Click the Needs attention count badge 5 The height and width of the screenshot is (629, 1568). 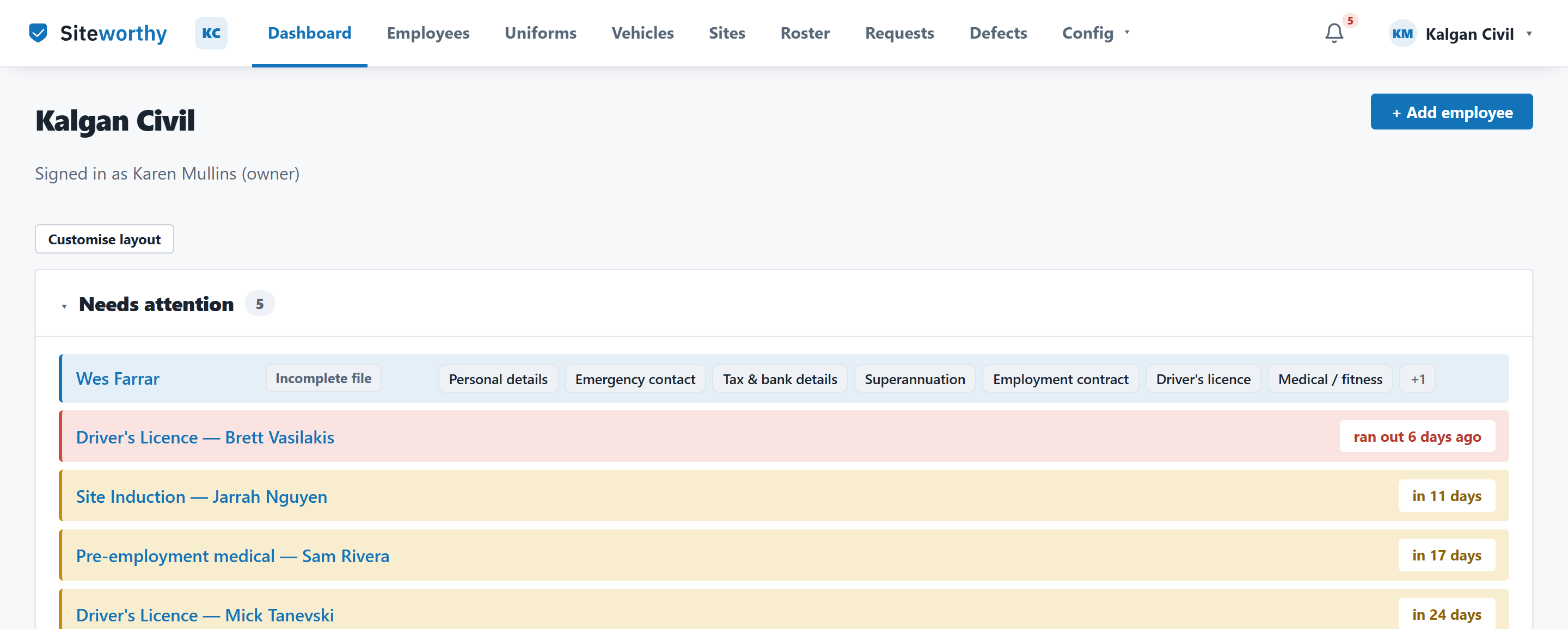click(x=259, y=304)
